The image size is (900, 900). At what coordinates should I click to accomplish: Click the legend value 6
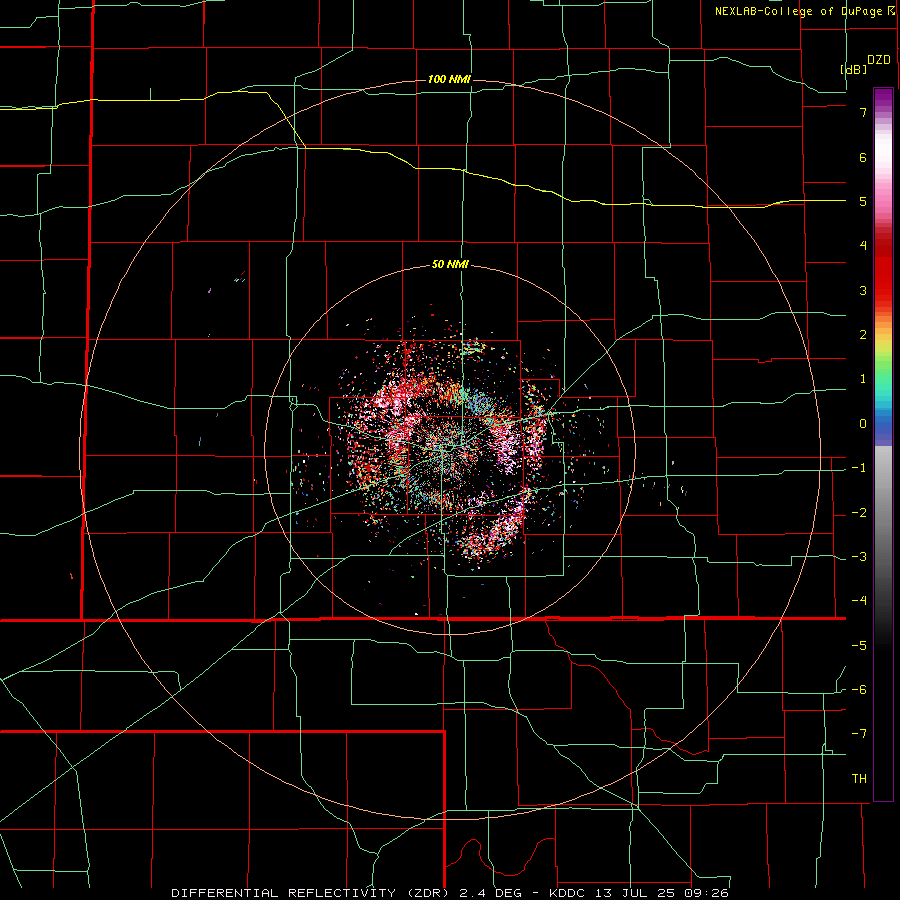point(863,157)
